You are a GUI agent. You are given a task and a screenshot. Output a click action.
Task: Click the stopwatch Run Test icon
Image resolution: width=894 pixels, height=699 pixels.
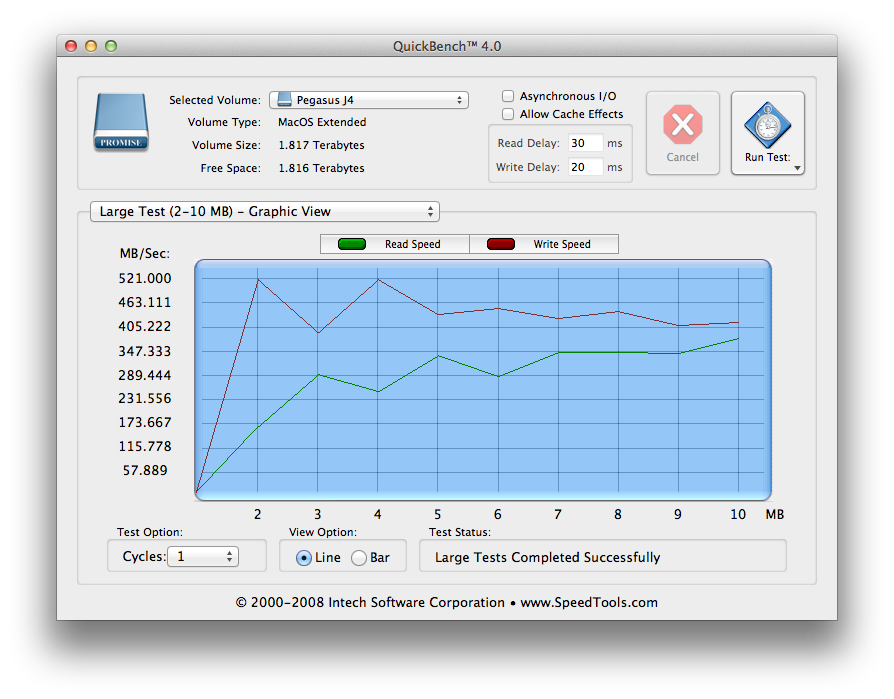click(767, 125)
